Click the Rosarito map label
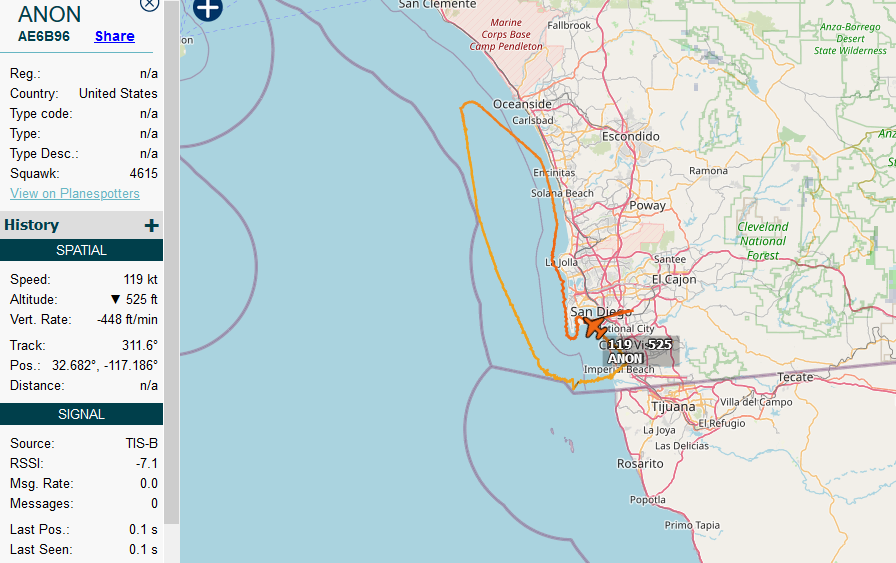 click(x=640, y=464)
